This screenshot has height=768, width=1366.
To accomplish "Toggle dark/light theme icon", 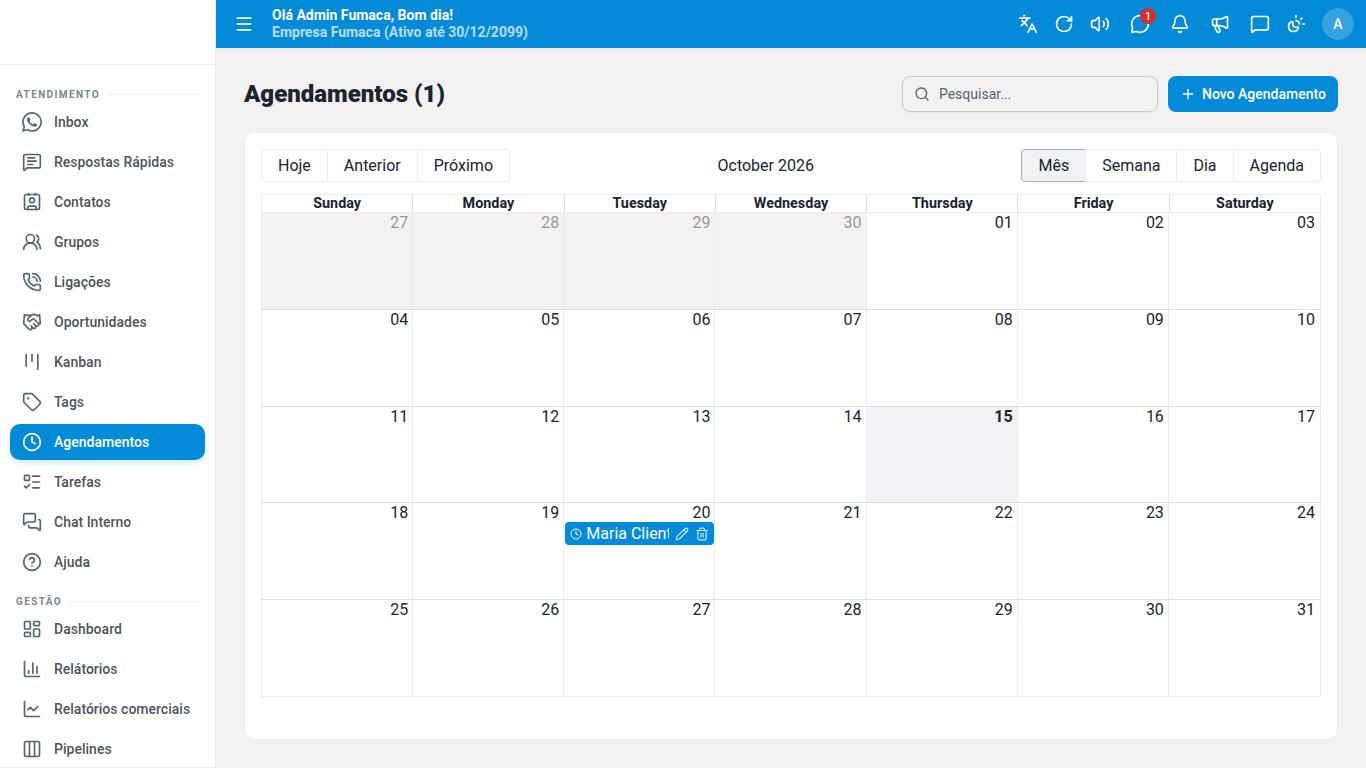I will pyautogui.click(x=1296, y=24).
